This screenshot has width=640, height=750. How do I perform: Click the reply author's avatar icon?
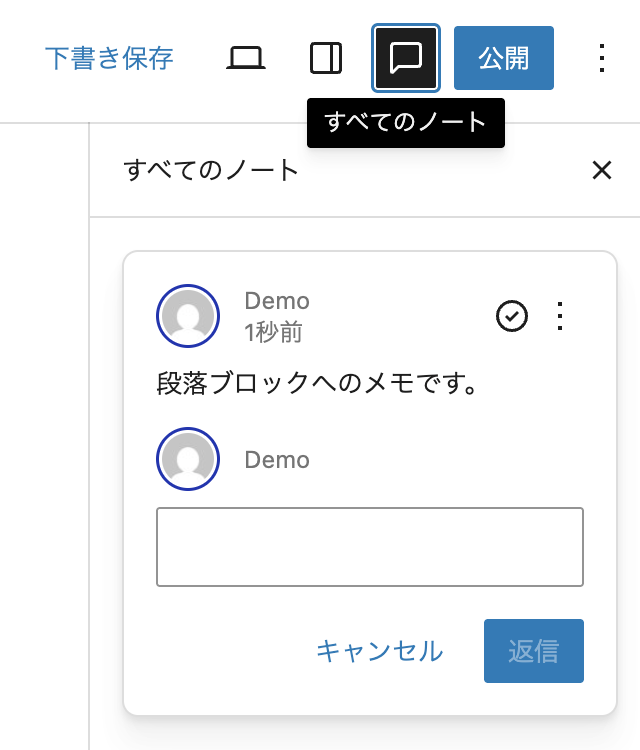tap(188, 460)
